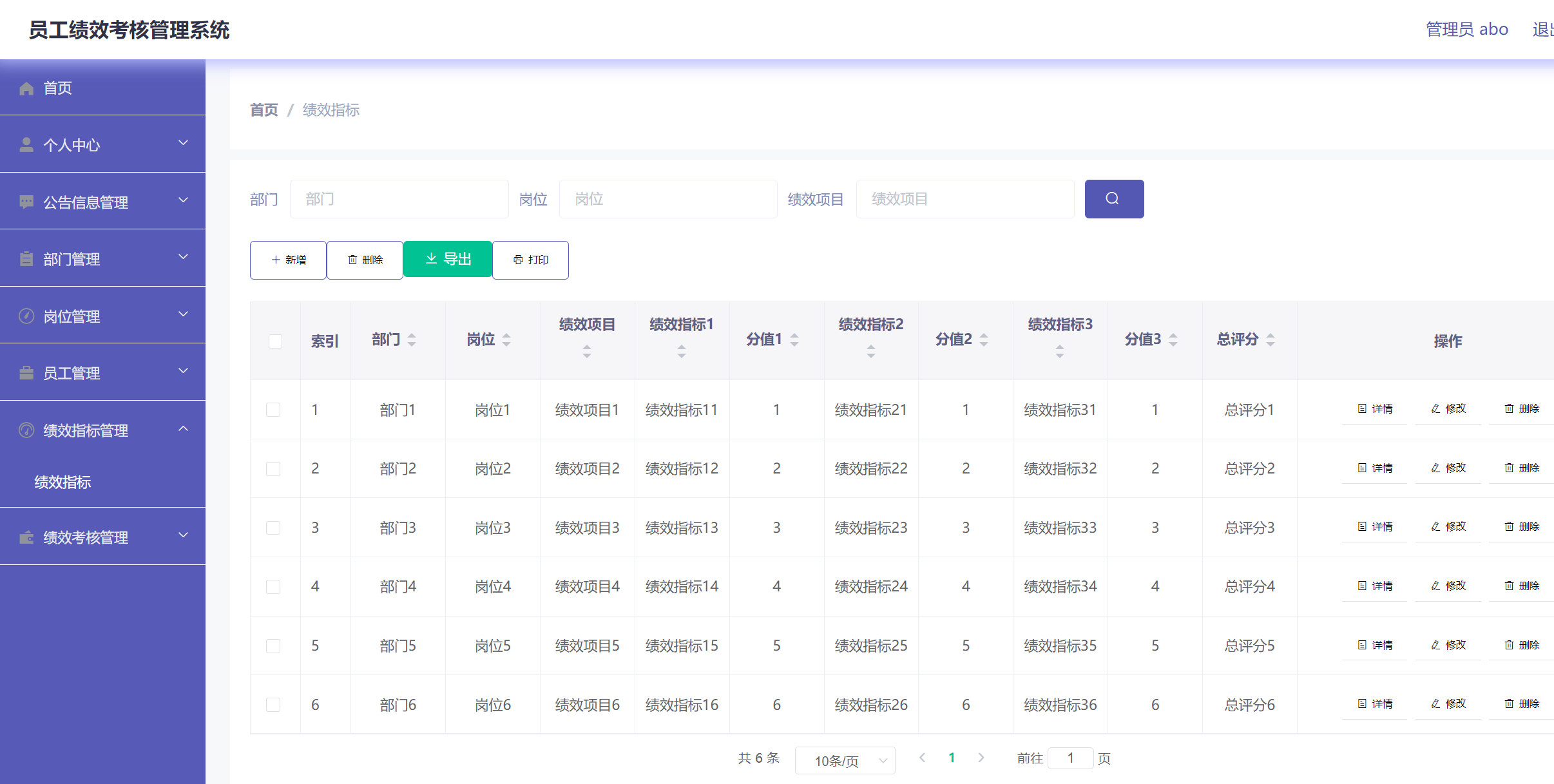Image resolution: width=1554 pixels, height=784 pixels.
Task: Click the 首页 breadcrumb link
Action: [264, 110]
